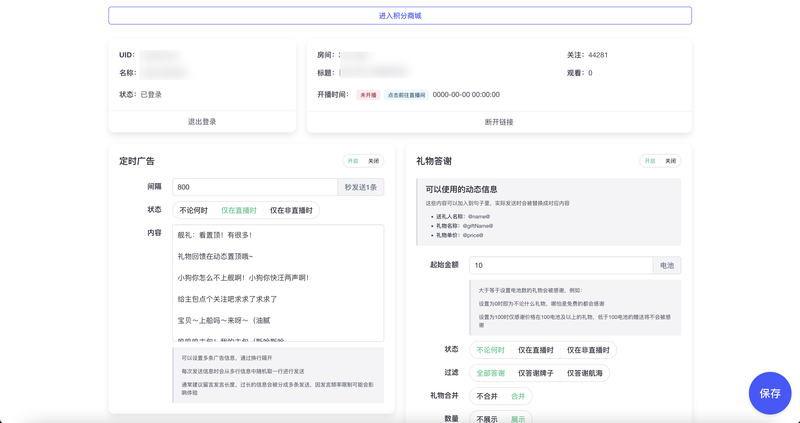Choose 不合并 for 礼物合并
Screen dimensions: 800x423
pyautogui.click(x=487, y=396)
